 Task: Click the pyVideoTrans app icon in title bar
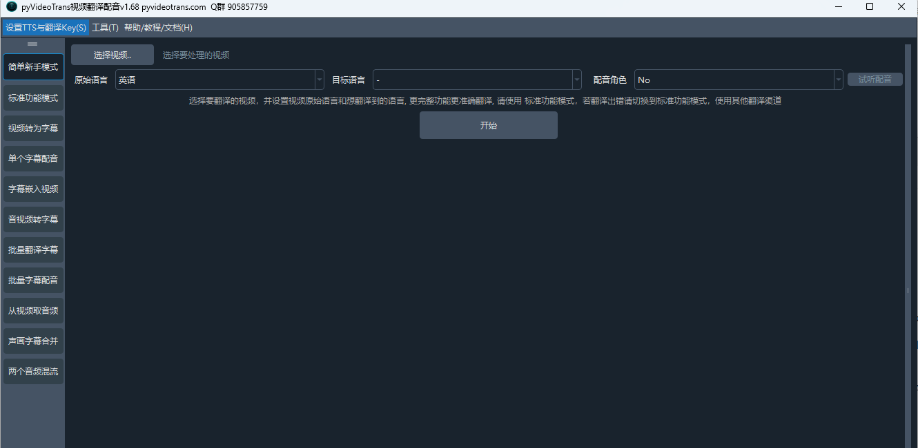click(11, 7)
